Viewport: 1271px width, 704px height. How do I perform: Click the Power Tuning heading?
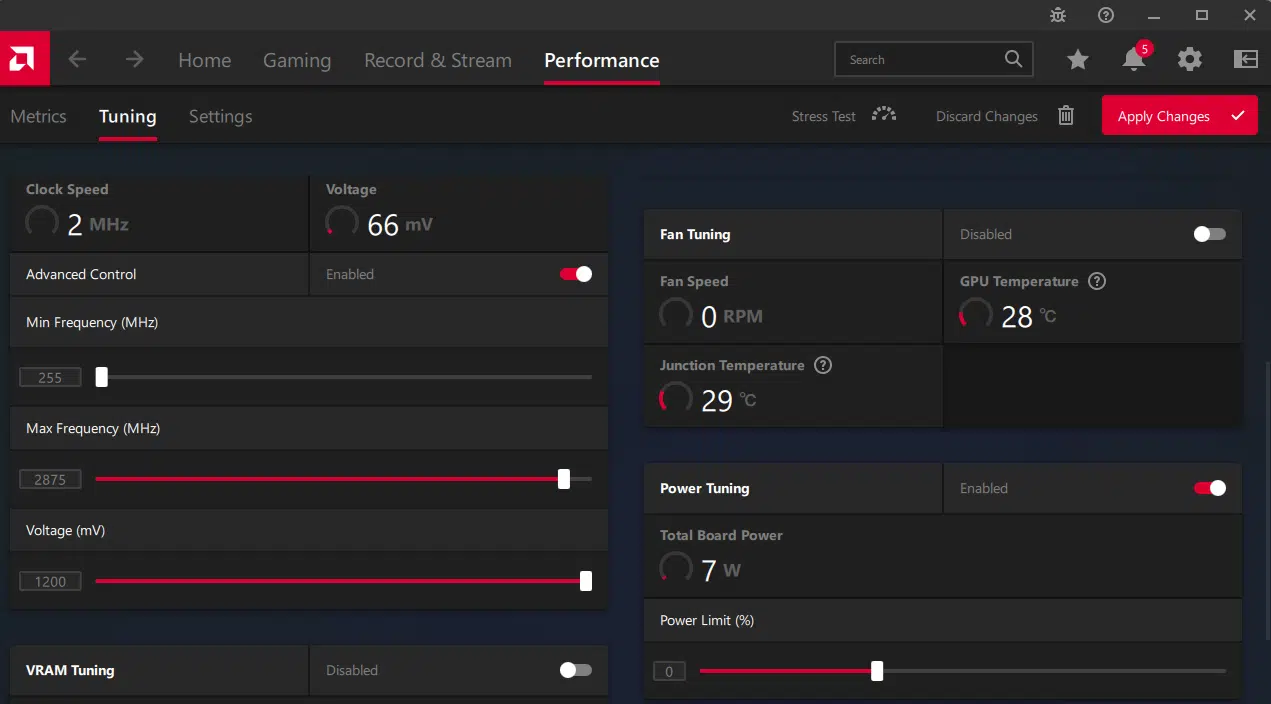[704, 488]
